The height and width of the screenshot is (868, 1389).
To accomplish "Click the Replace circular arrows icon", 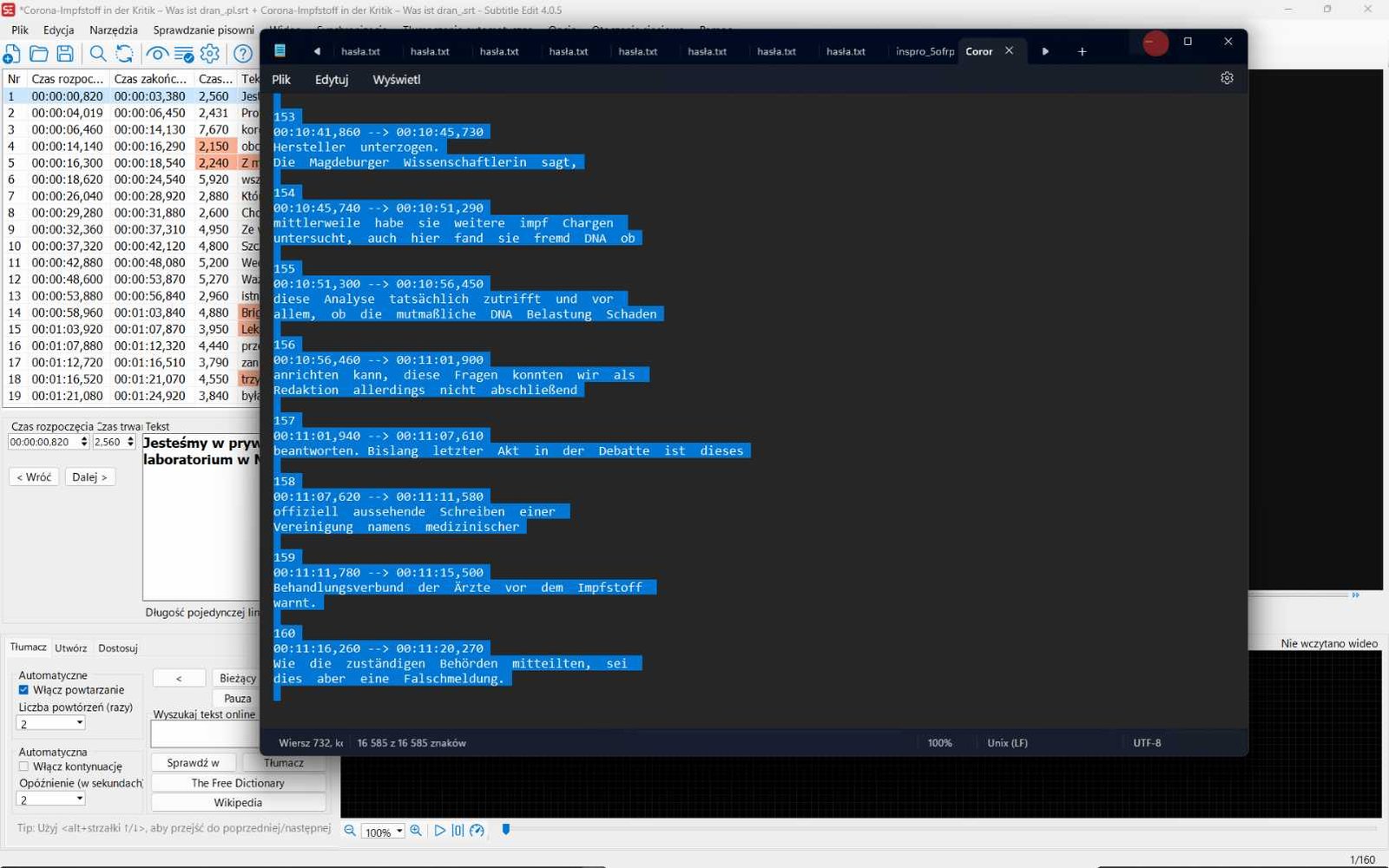I will click(125, 54).
